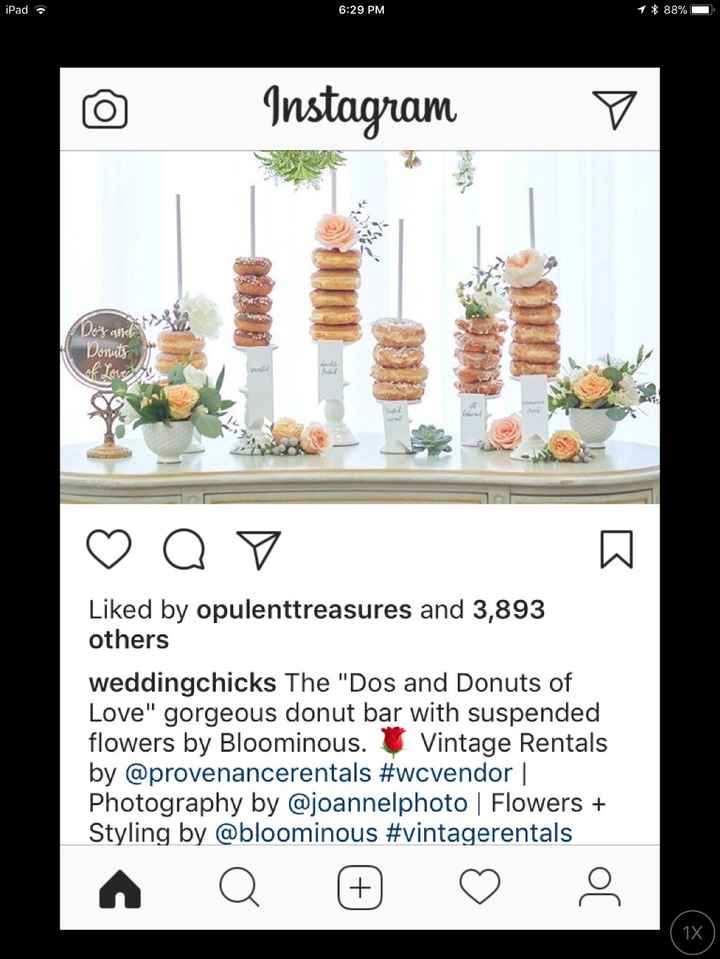Share the post via the send arrow icon

[x=258, y=548]
